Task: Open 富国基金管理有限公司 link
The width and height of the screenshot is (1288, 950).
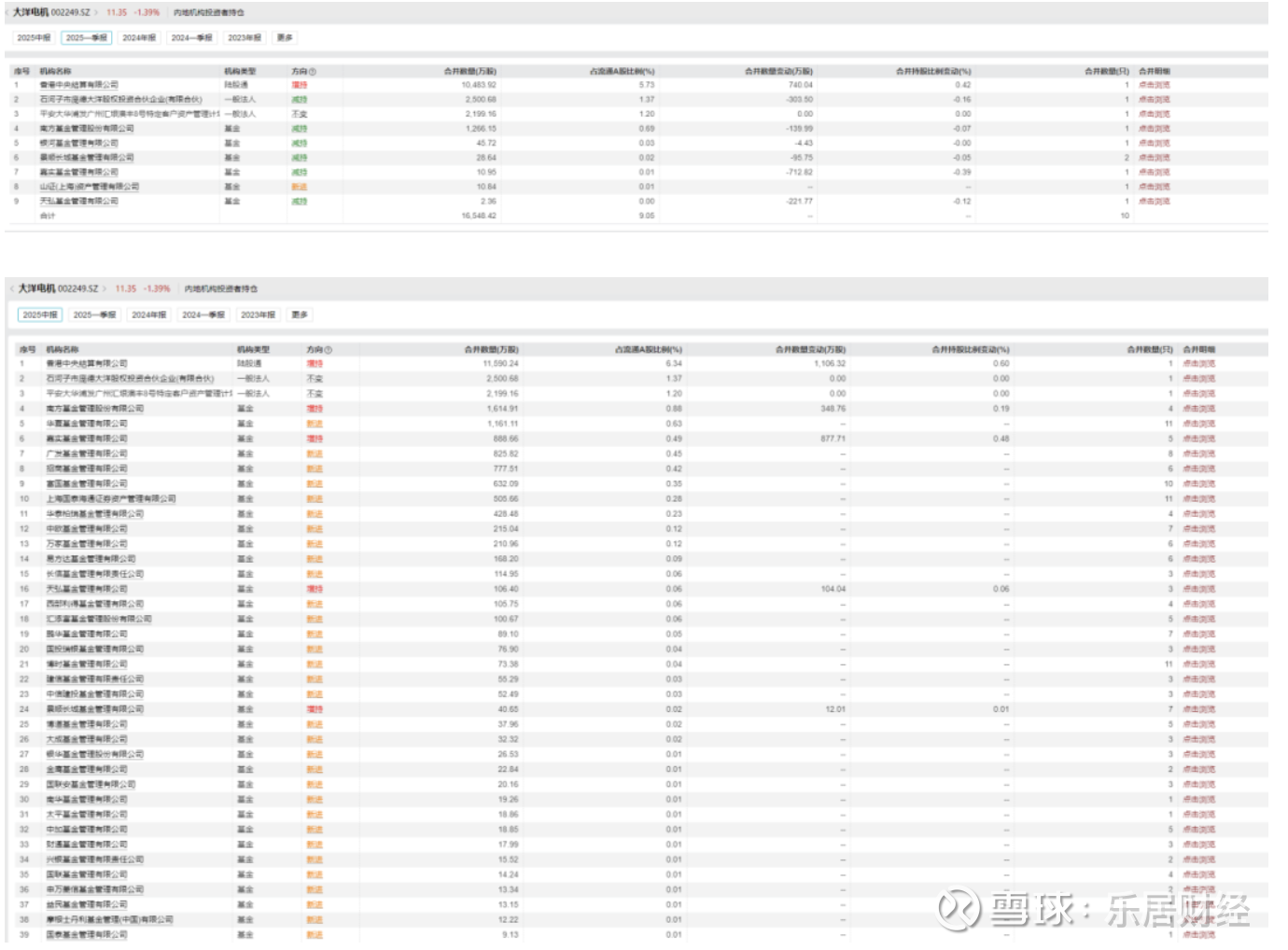Action: tap(87, 484)
